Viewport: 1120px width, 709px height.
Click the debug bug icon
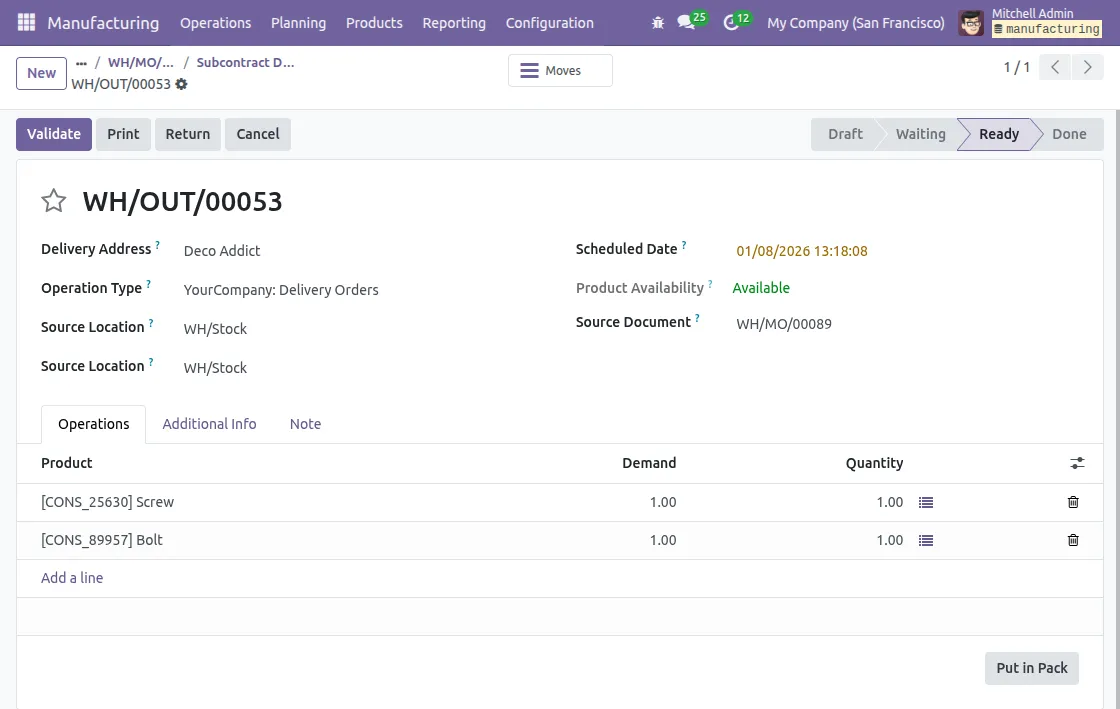point(657,22)
